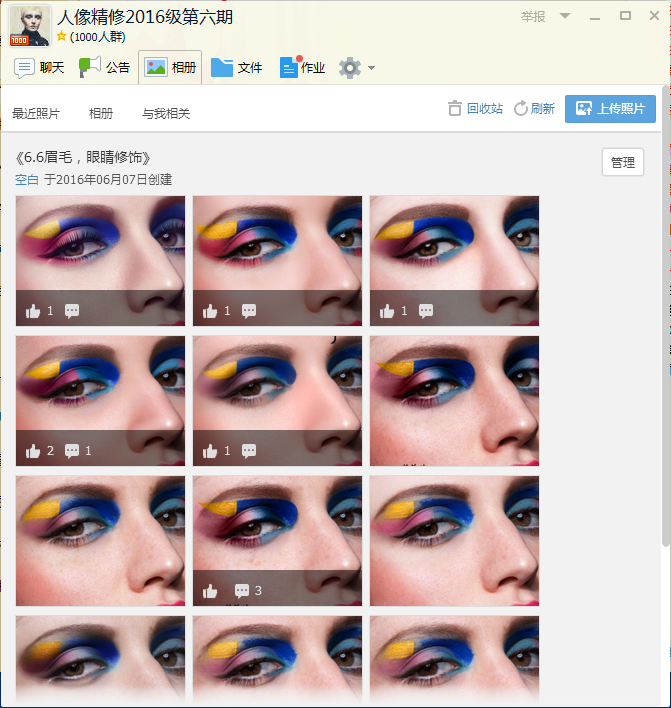Like second photo in second row
This screenshot has width=671, height=708.
(x=210, y=451)
